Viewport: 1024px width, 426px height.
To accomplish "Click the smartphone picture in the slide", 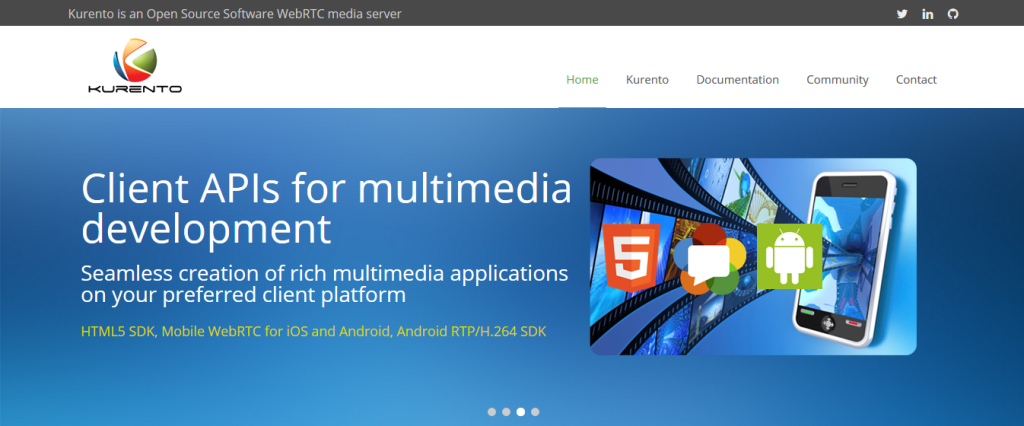I will 845,257.
